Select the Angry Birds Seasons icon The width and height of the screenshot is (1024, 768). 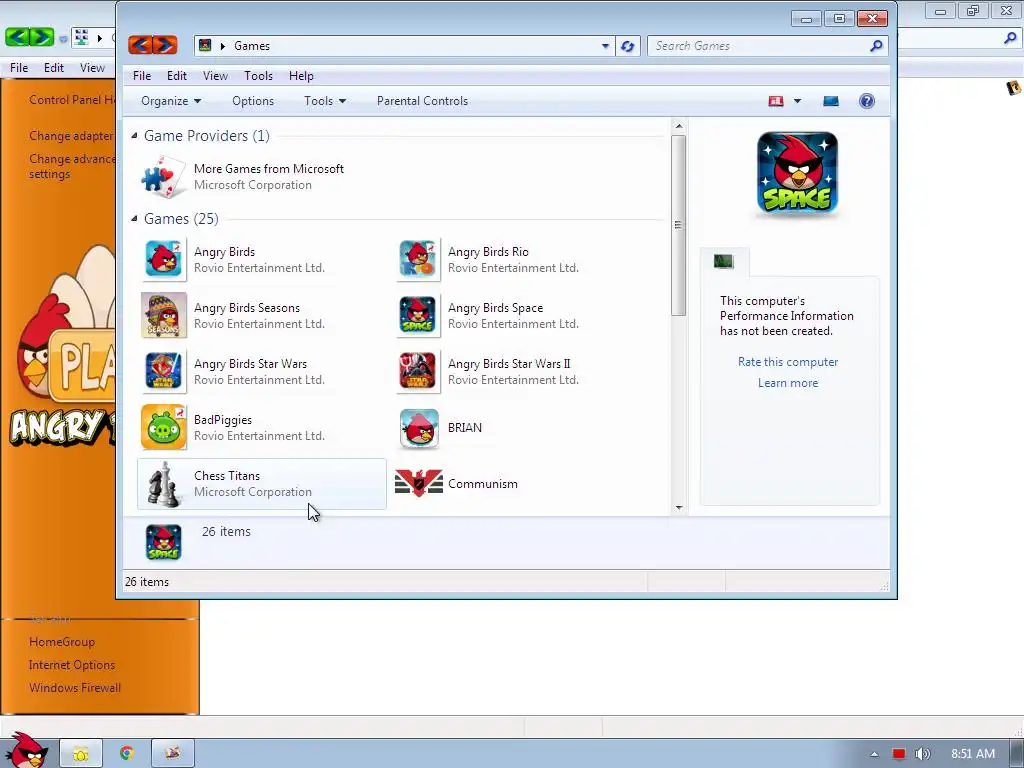(x=163, y=315)
